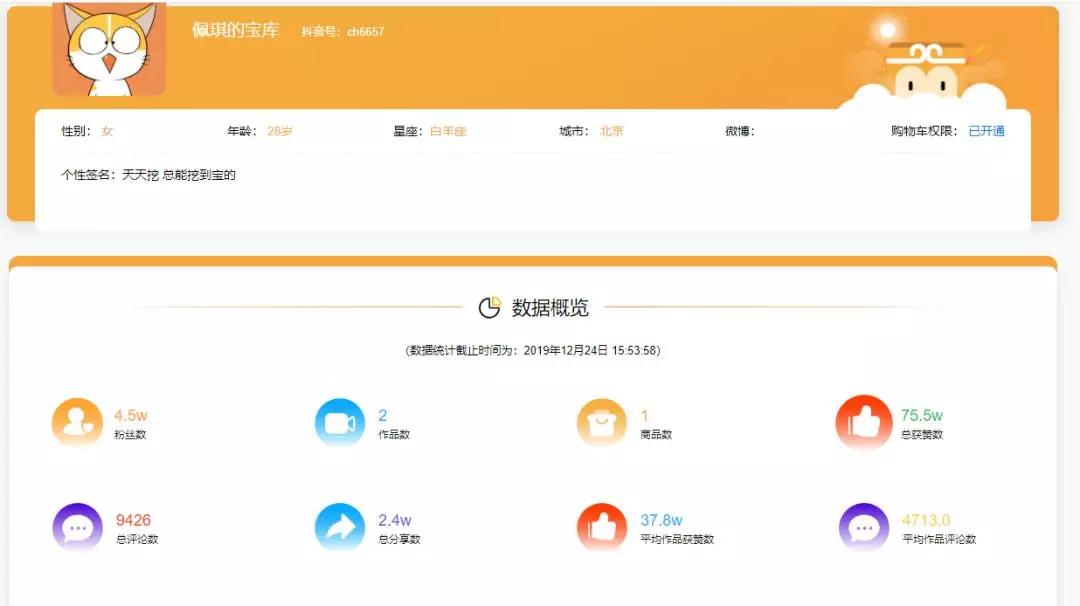Click the blue video camera icon beside 作品数

(x=340, y=421)
